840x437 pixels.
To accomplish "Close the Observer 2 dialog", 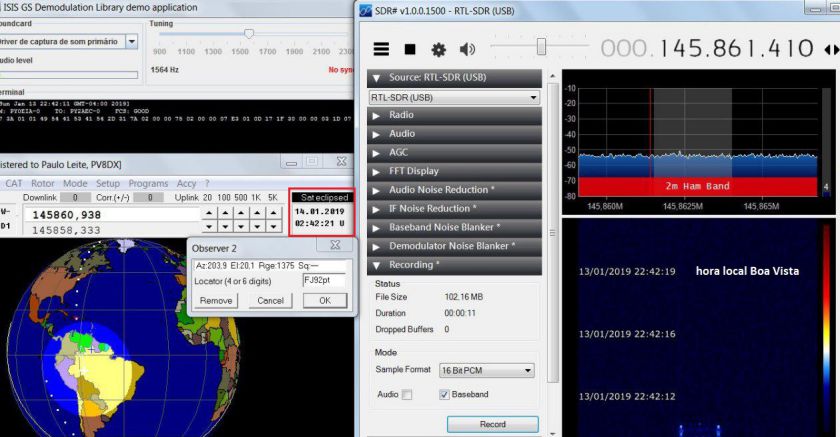I will click(335, 245).
